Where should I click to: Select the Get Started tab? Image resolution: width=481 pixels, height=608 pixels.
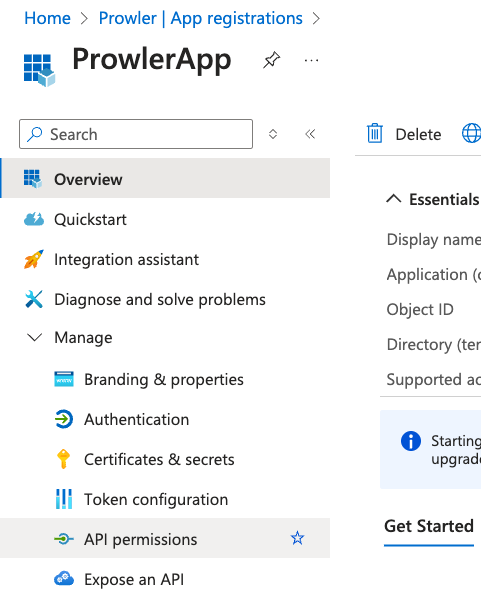[429, 527]
